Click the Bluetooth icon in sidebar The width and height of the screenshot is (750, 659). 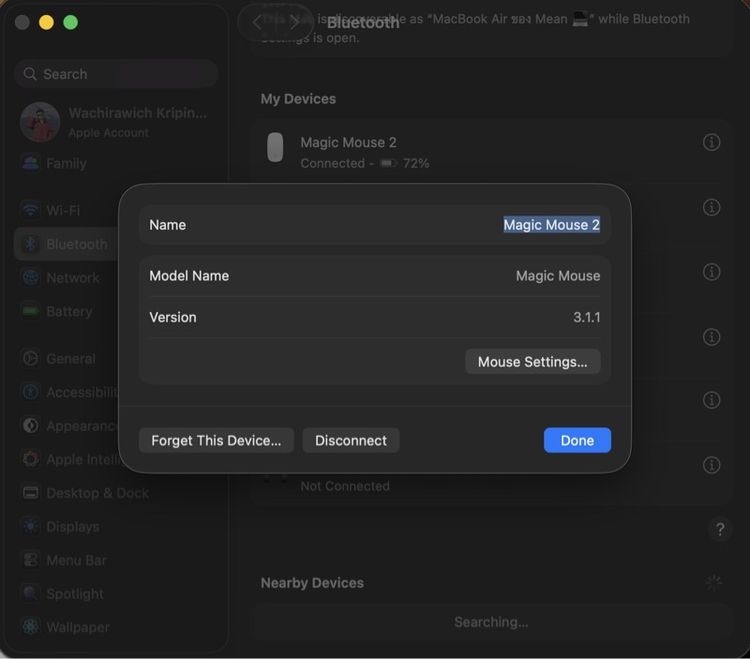pyautogui.click(x=31, y=244)
